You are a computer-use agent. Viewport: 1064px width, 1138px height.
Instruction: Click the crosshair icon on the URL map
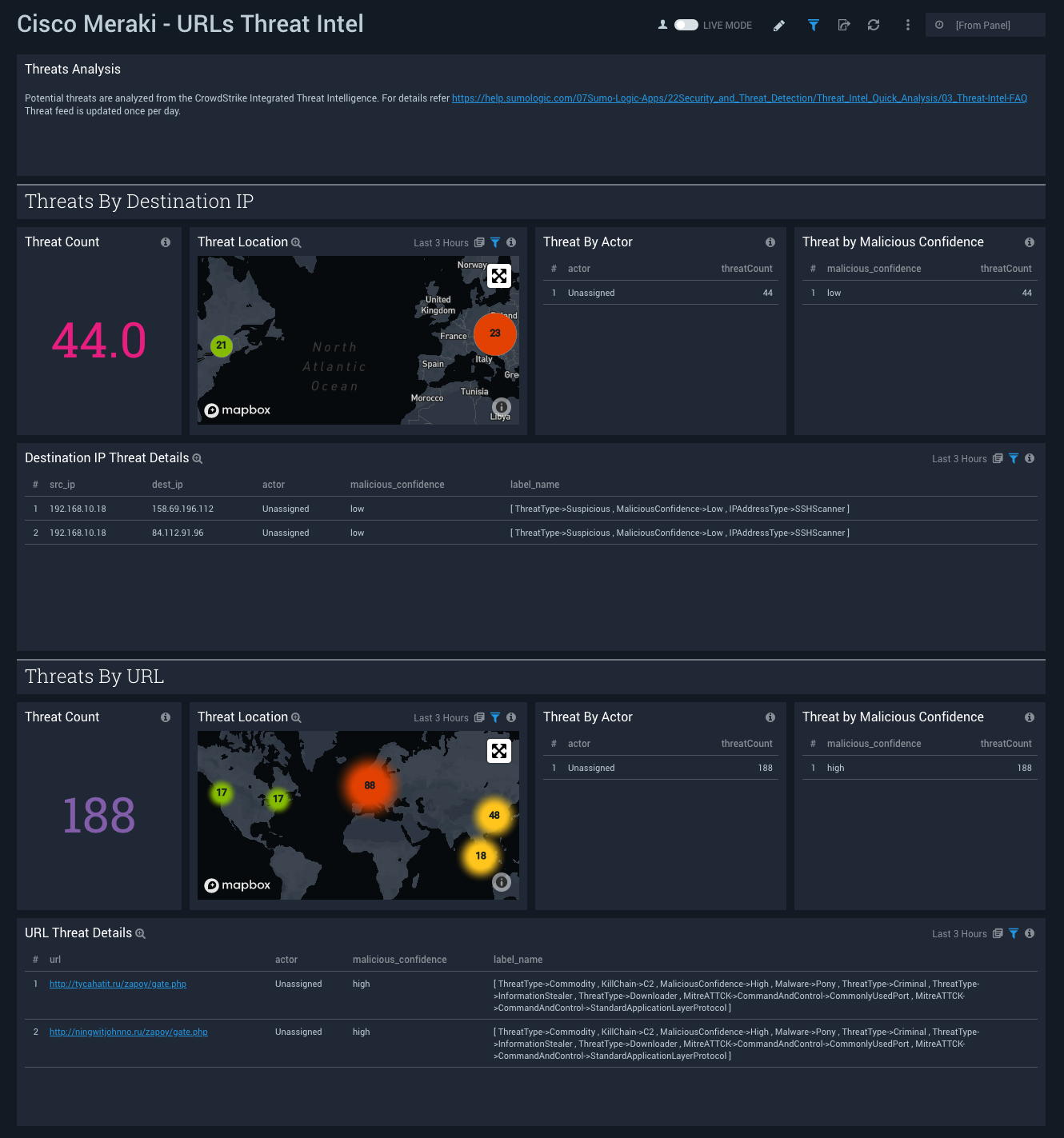coord(499,752)
